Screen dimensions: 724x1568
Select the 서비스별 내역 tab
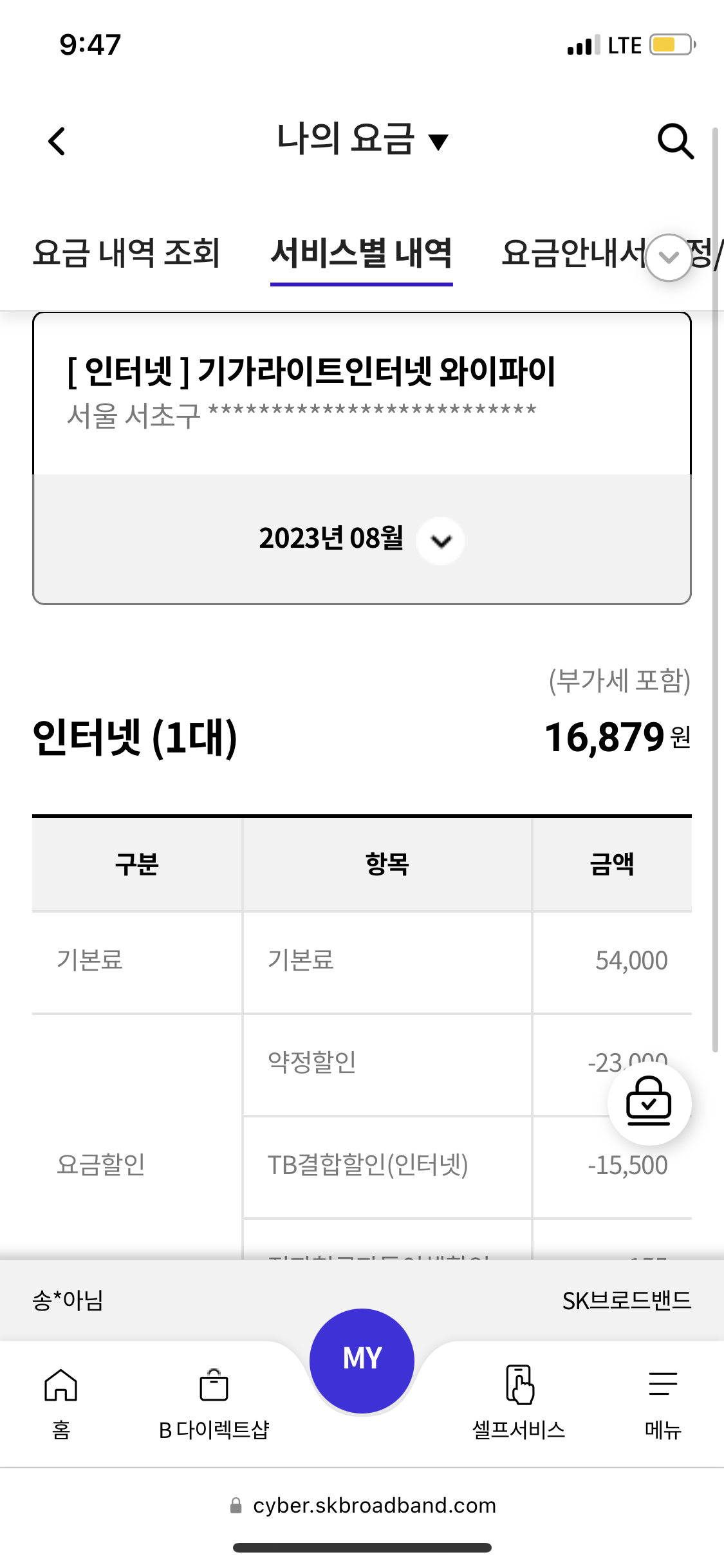[361, 253]
